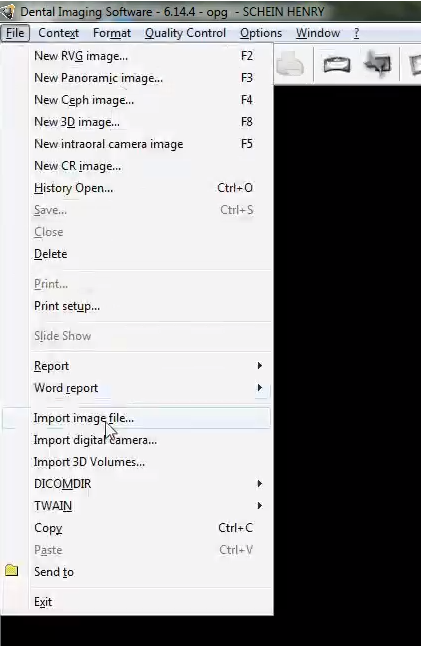Image resolution: width=421 pixels, height=646 pixels.
Task: Expand the TWAIN submenu arrow
Action: tap(260, 505)
